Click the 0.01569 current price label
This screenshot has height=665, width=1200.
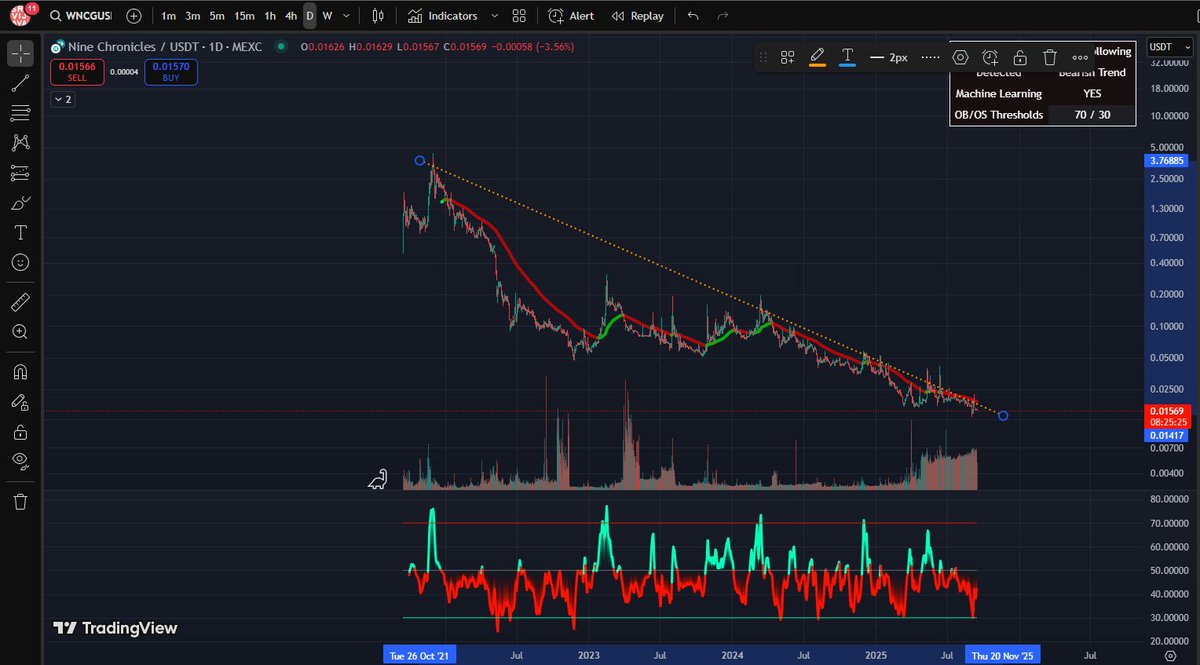1166,412
